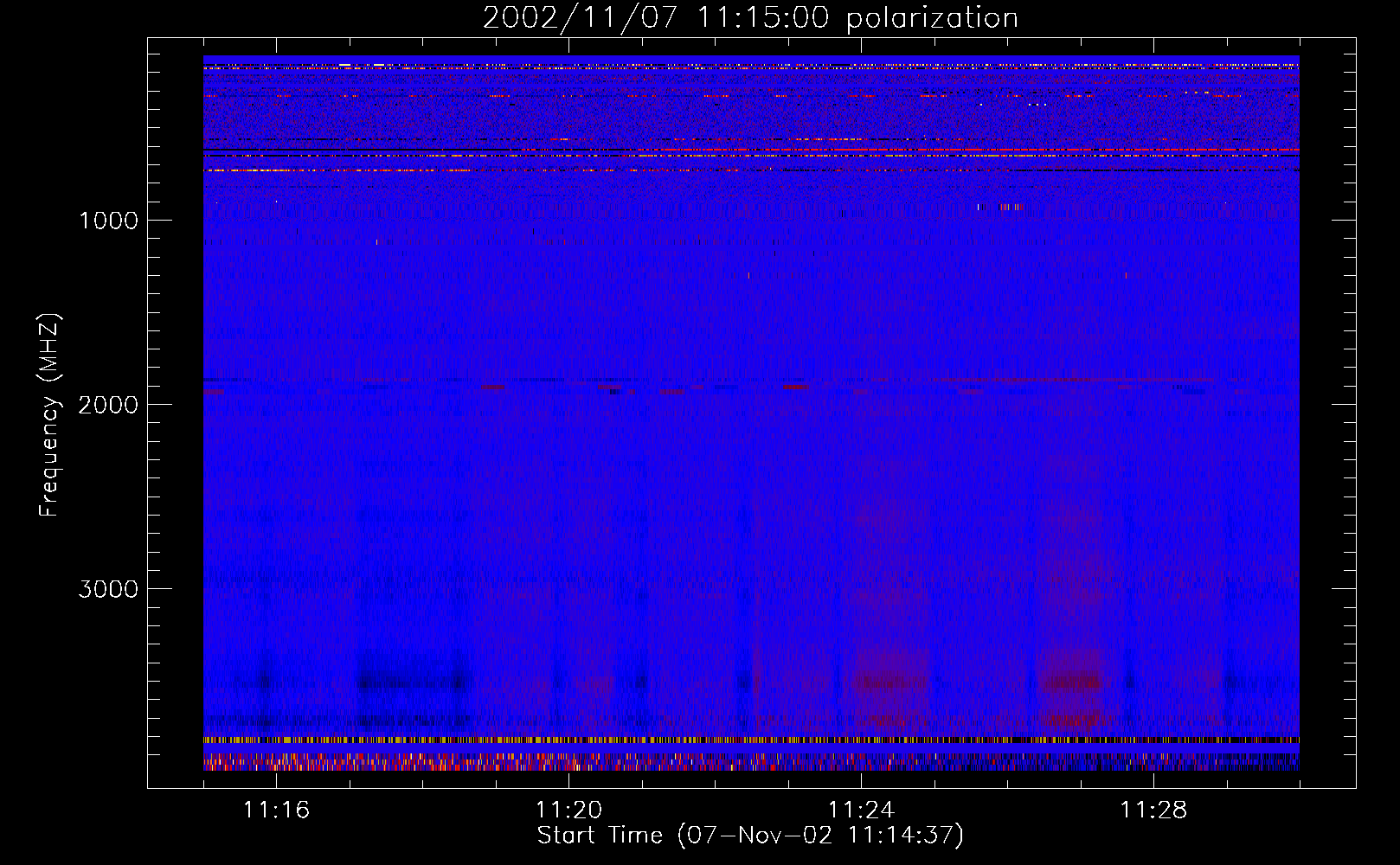Click the 'Start Time (07-Nov-02 11:14:37)' axis label
The image size is (1400, 865).
click(x=750, y=836)
